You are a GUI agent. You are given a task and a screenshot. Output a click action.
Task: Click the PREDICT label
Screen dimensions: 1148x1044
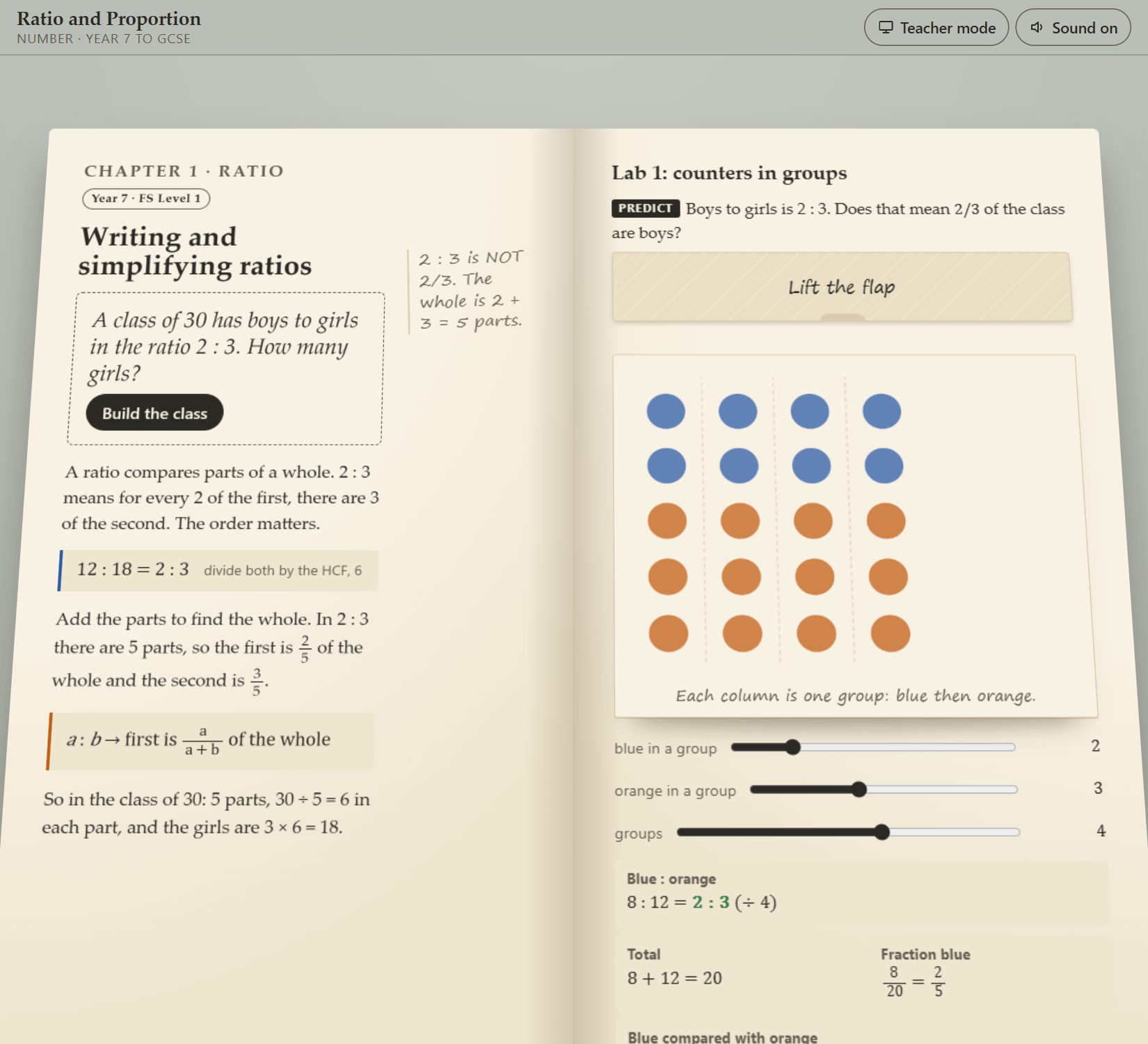tap(645, 208)
